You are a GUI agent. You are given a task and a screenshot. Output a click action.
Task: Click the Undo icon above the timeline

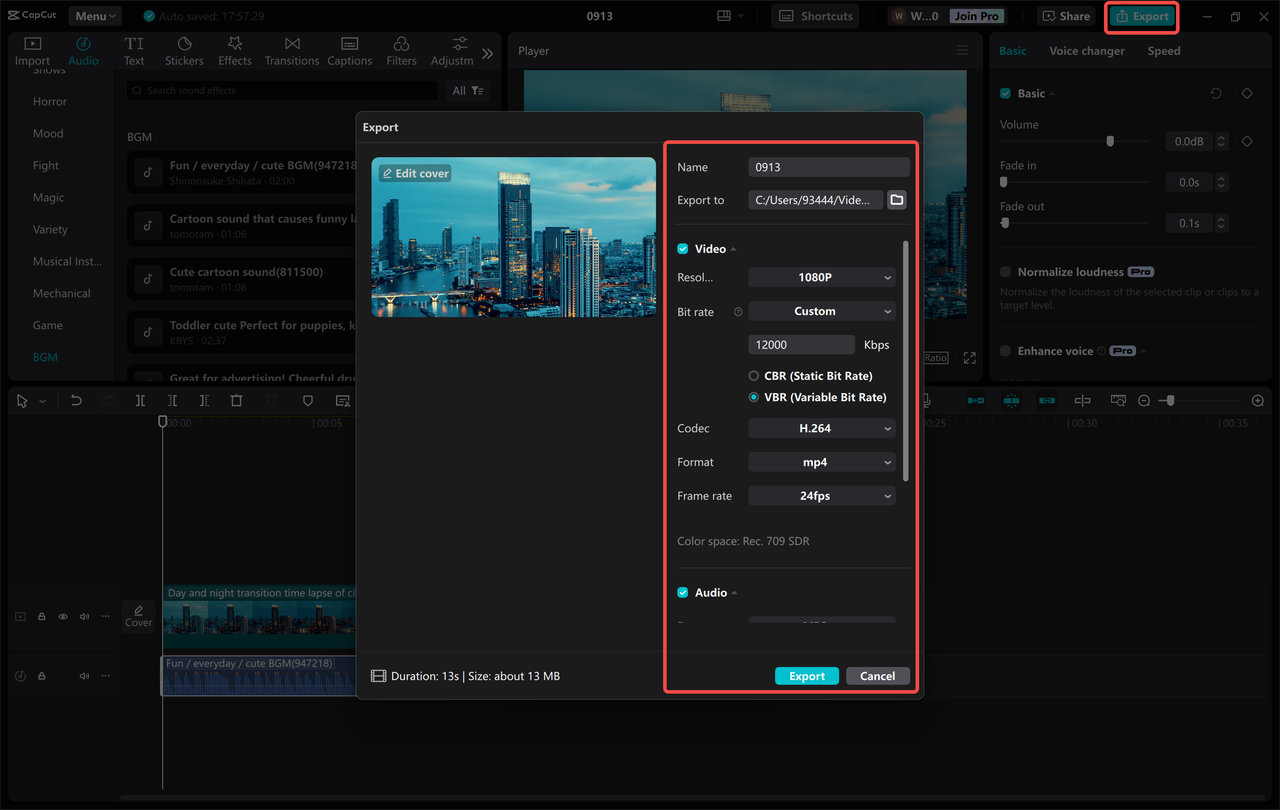(74, 400)
